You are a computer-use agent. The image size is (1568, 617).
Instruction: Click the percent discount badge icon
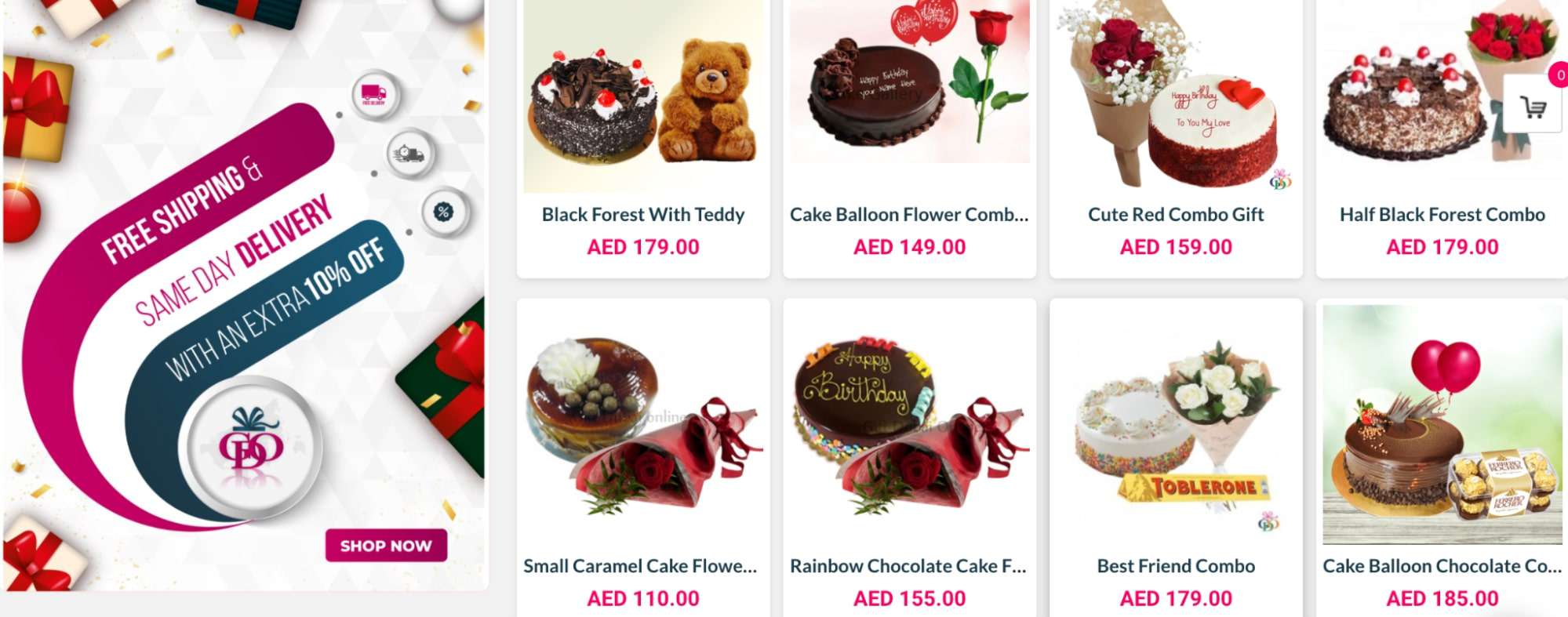[x=443, y=212]
